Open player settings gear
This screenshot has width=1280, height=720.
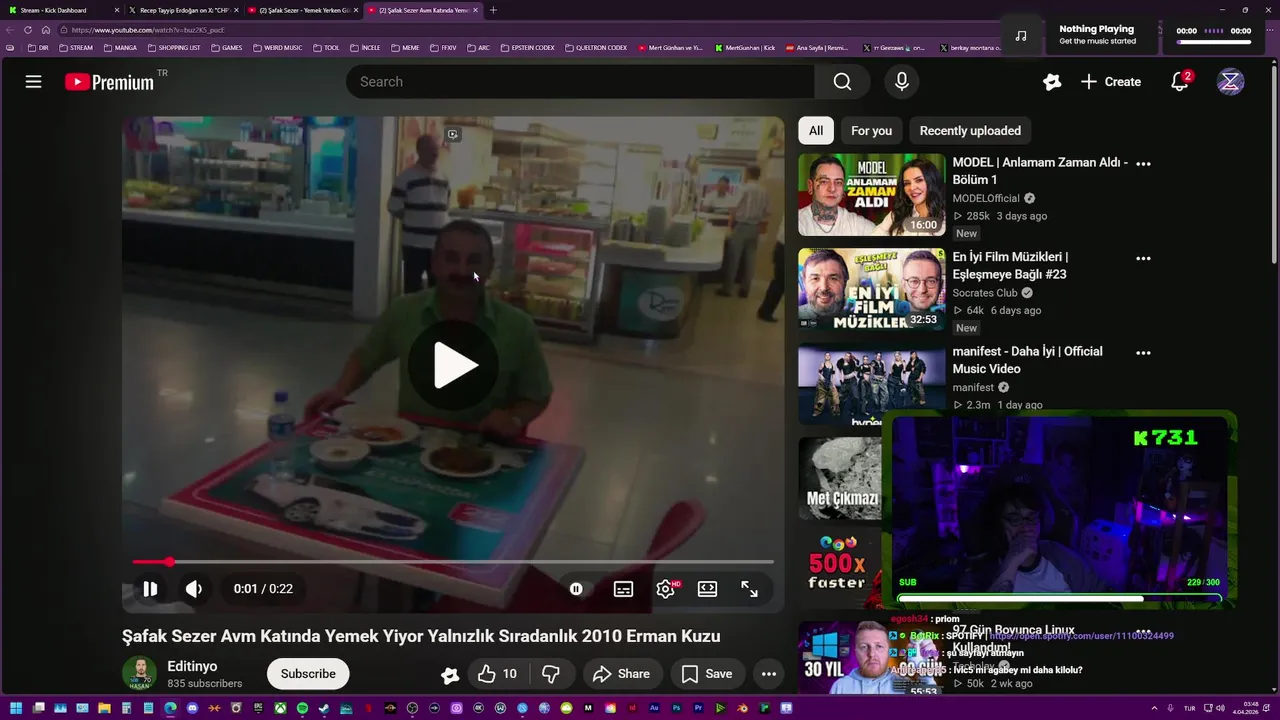point(665,589)
